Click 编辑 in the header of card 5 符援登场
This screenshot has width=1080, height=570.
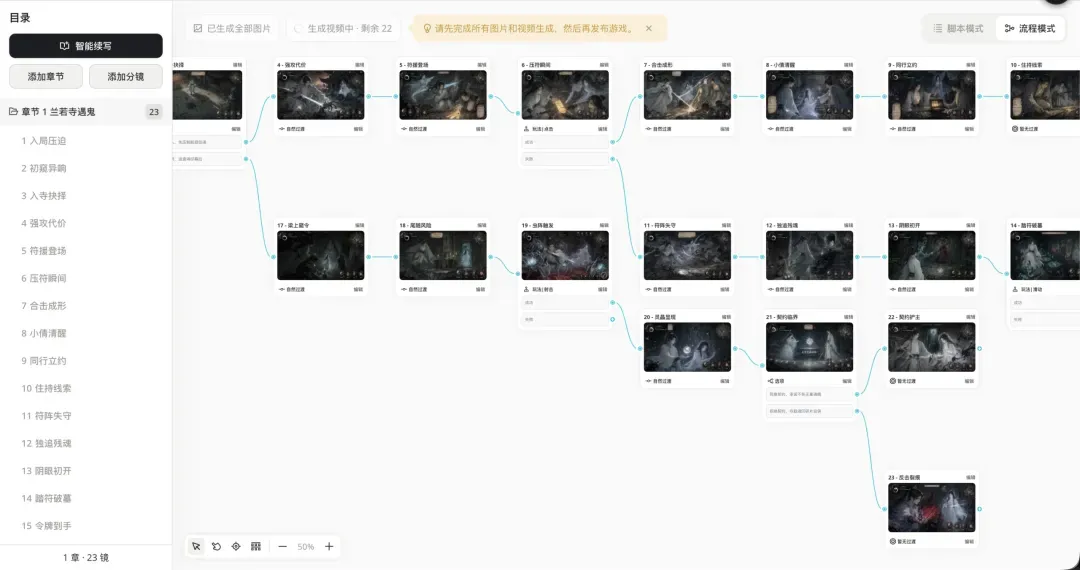pyautogui.click(x=481, y=65)
